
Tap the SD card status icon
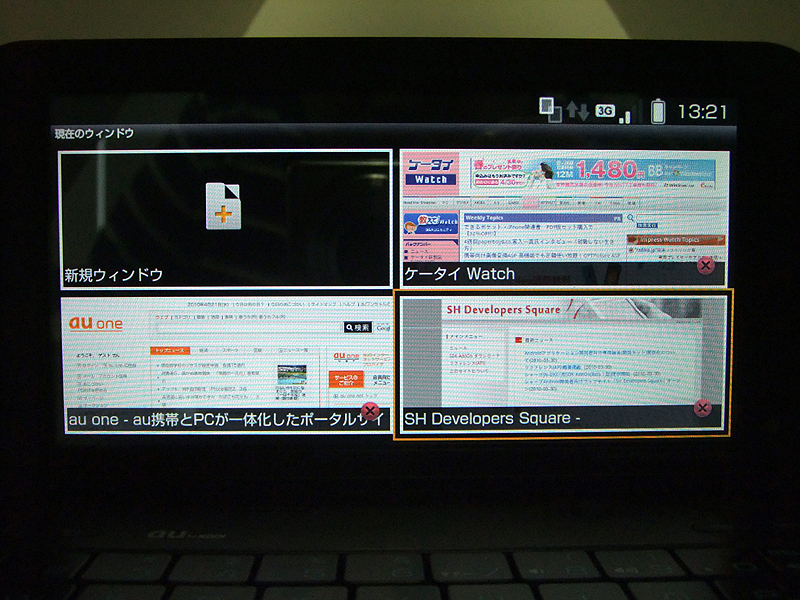tap(550, 110)
